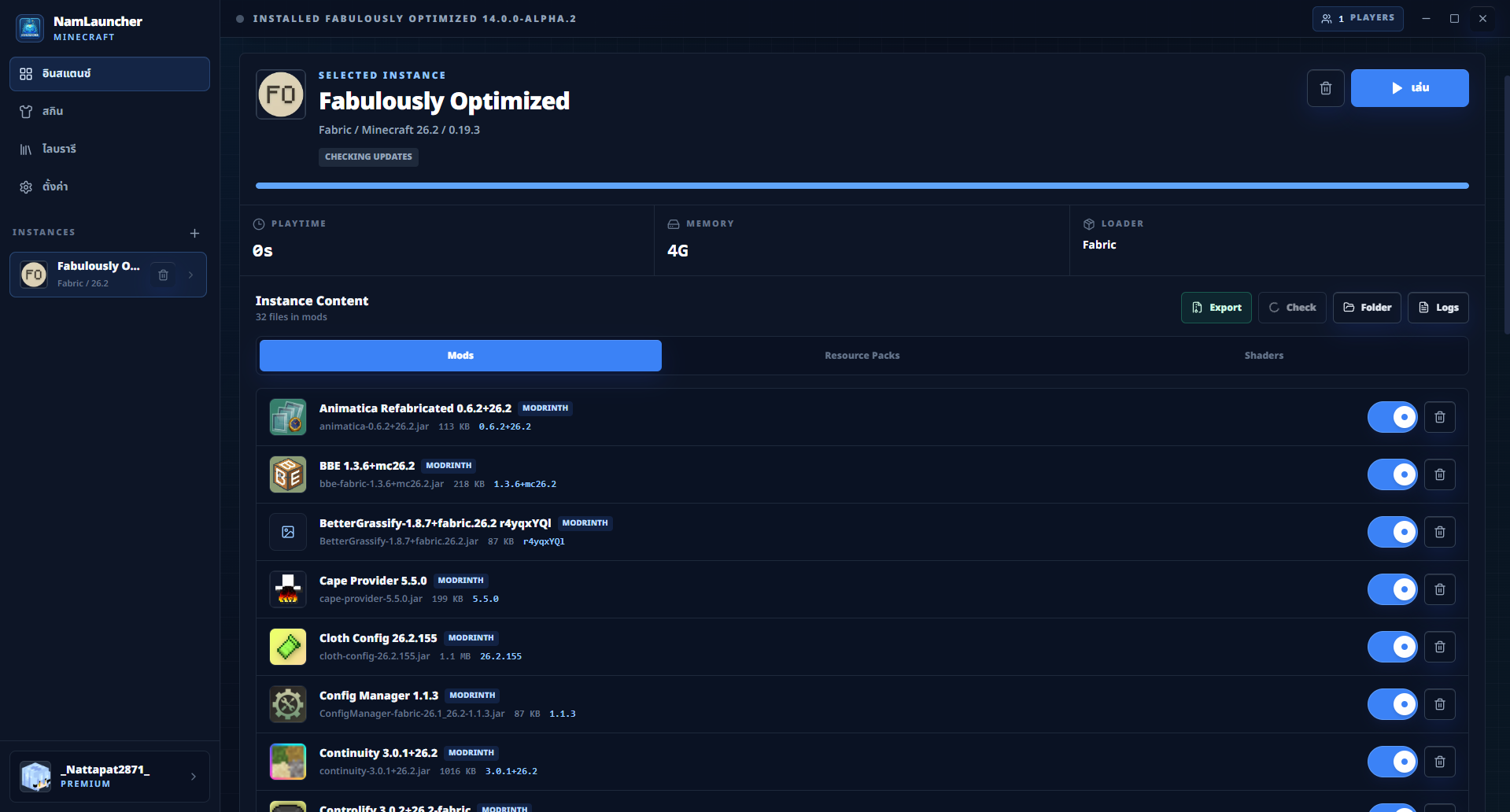The height and width of the screenshot is (812, 1510).
Task: Open the 1 Players panel
Action: [x=1357, y=18]
